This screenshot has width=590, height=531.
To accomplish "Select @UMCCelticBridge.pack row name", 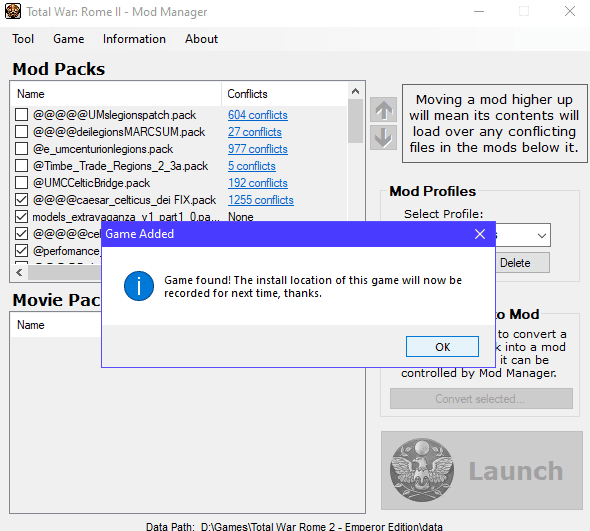I will tap(91, 183).
